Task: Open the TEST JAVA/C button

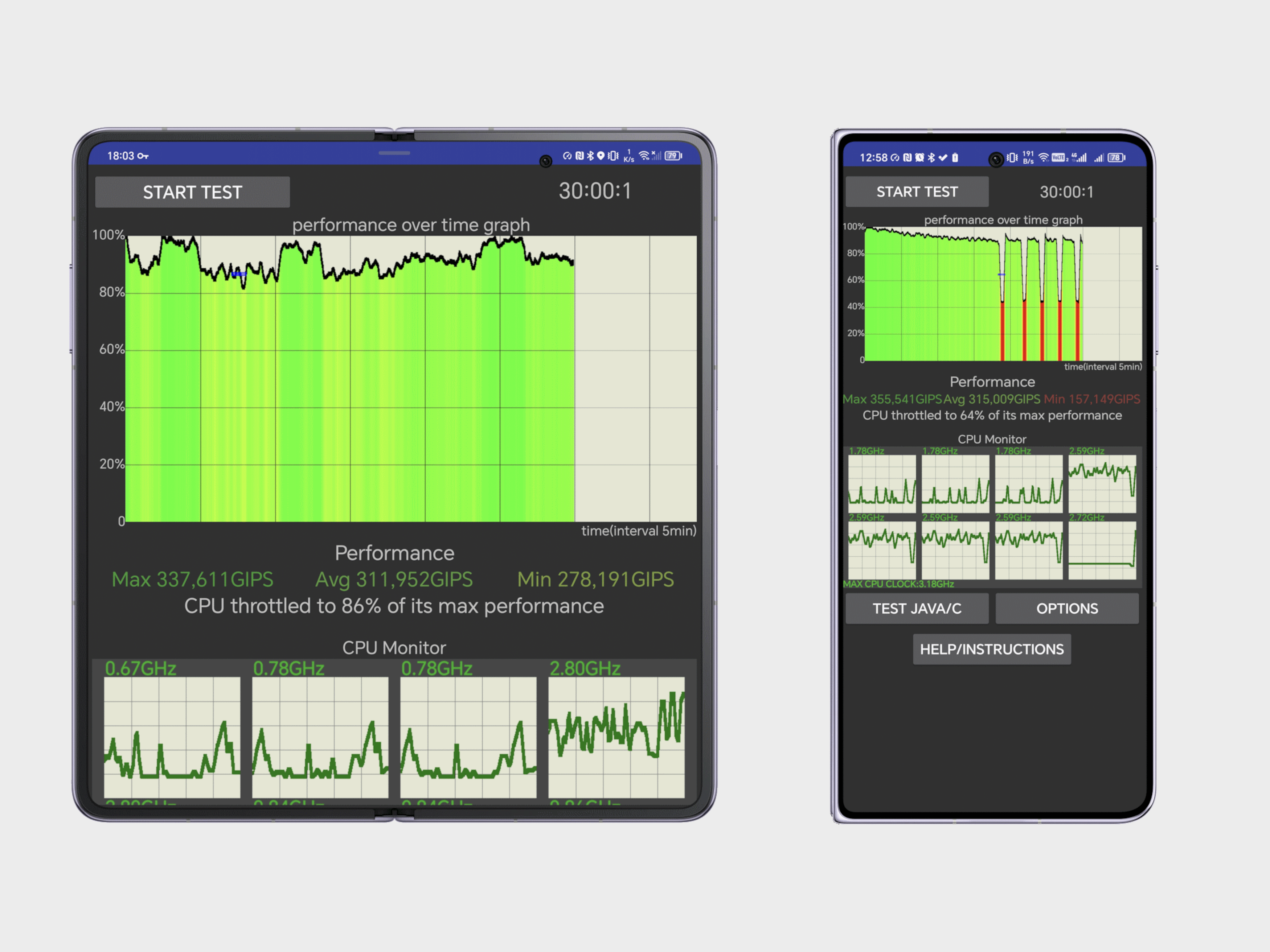Action: coord(917,608)
